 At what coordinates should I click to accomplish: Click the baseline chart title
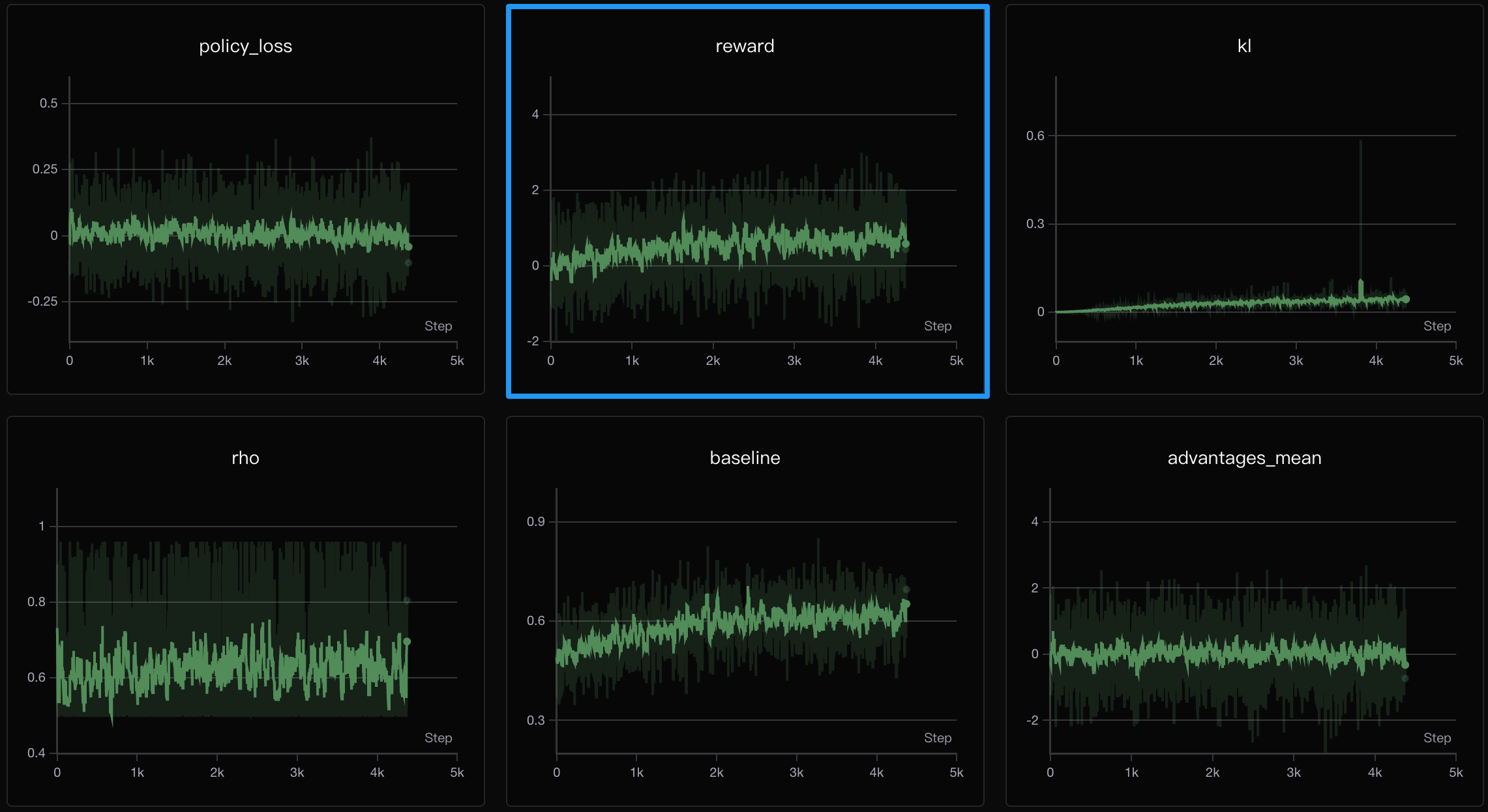click(x=745, y=458)
